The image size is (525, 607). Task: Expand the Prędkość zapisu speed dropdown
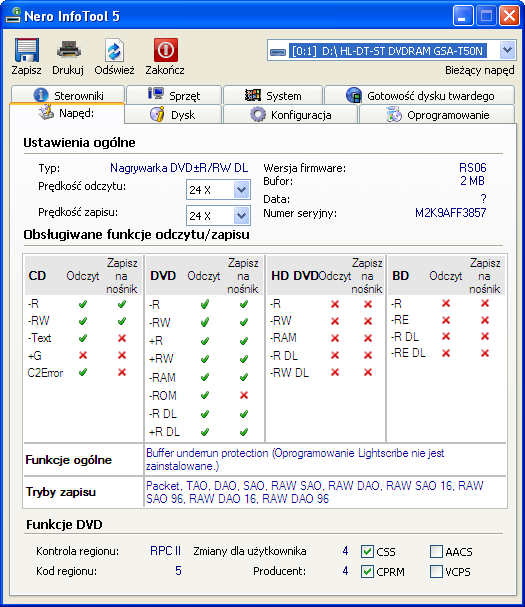[x=242, y=216]
